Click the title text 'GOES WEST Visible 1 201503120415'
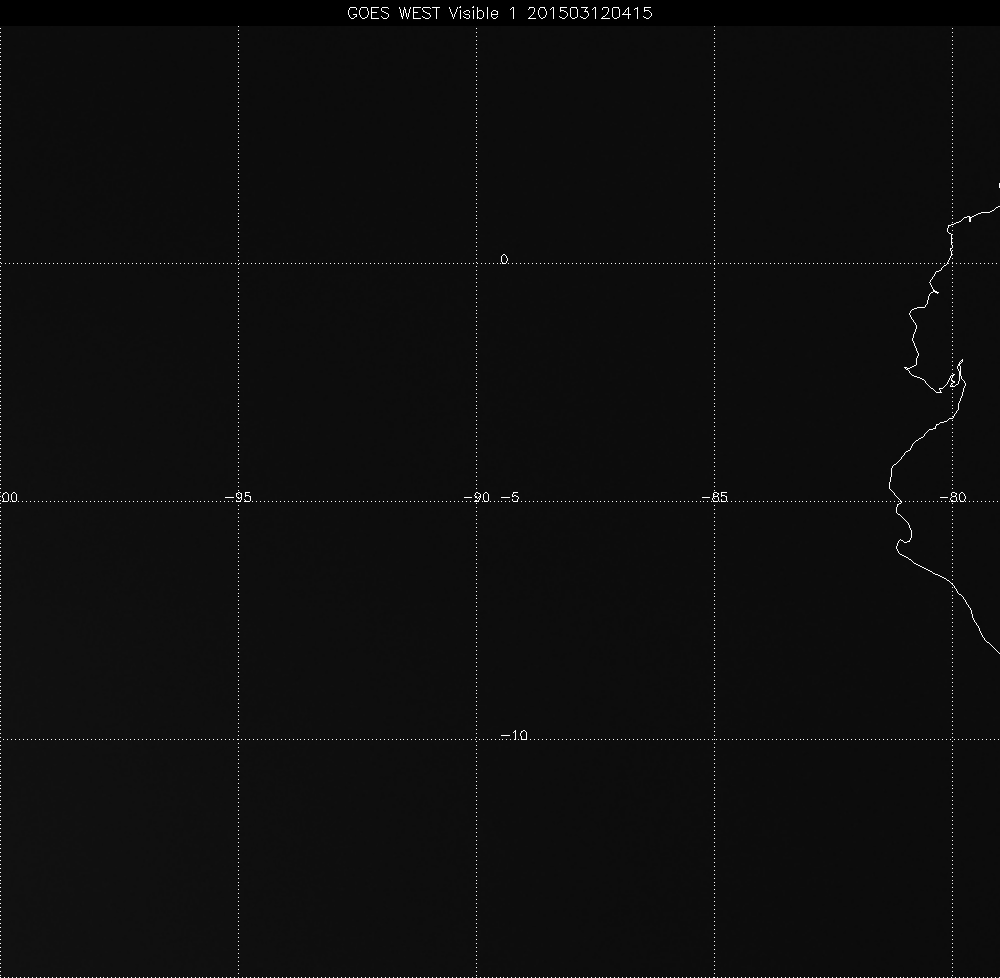The height and width of the screenshot is (978, 1000). [x=499, y=13]
